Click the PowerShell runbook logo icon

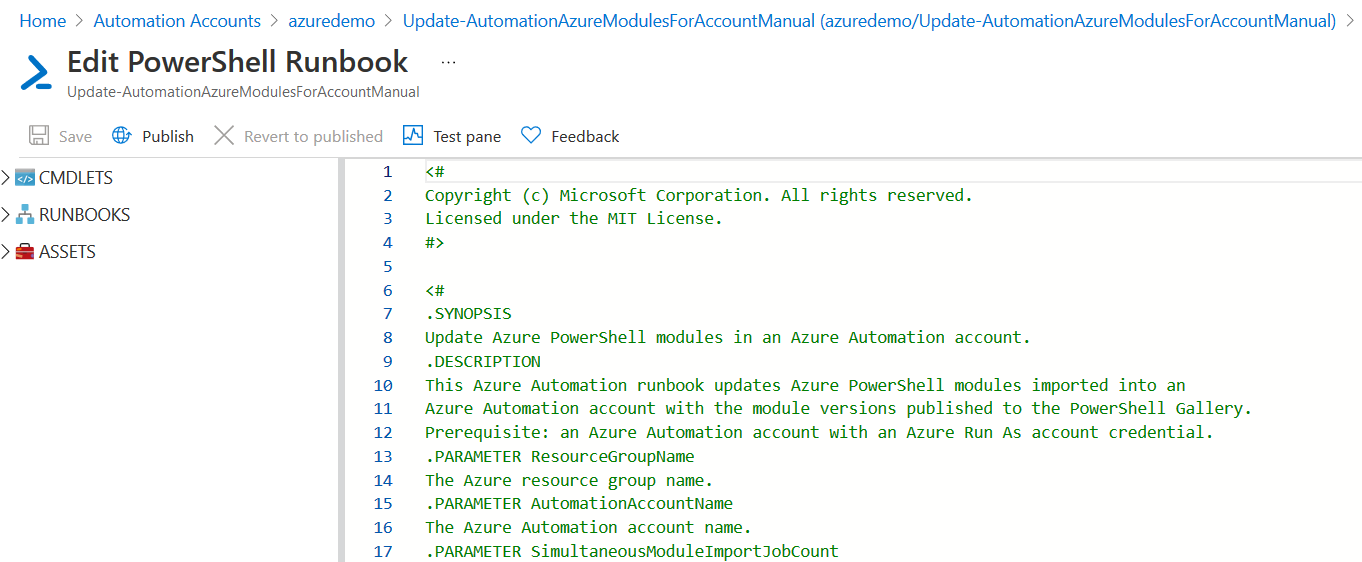click(x=36, y=73)
